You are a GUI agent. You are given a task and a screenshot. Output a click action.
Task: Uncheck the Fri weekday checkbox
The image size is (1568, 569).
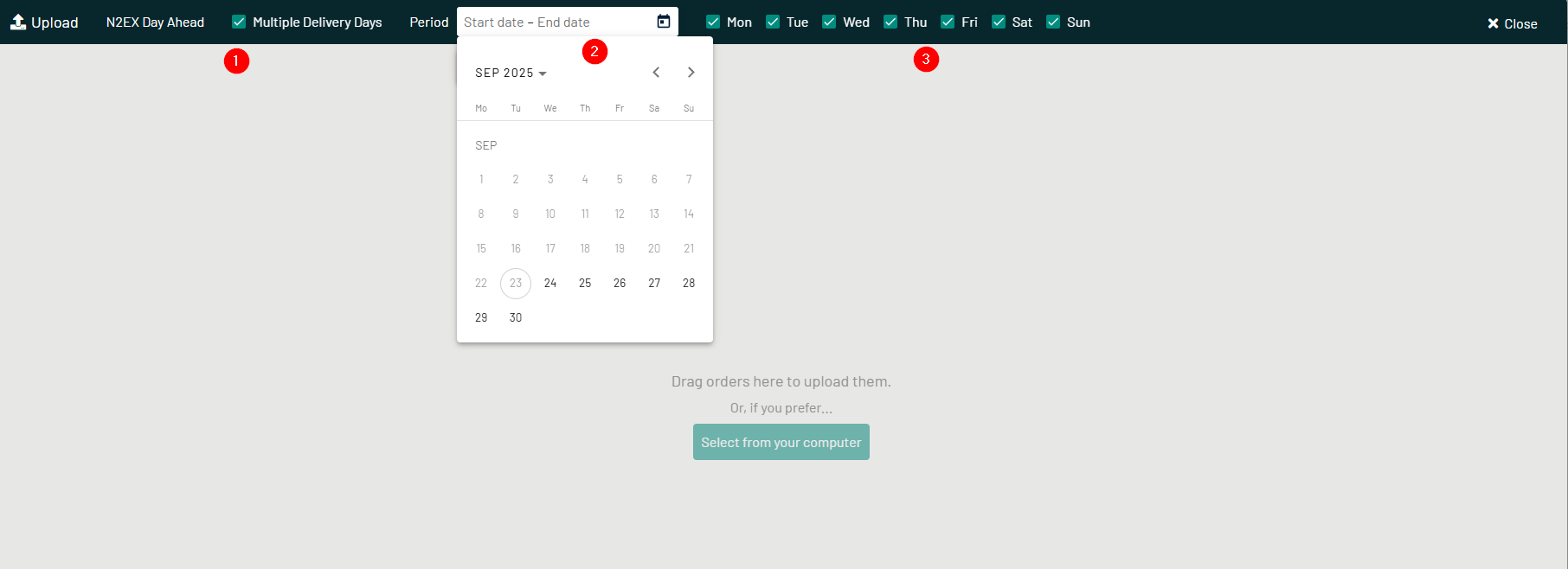click(948, 22)
